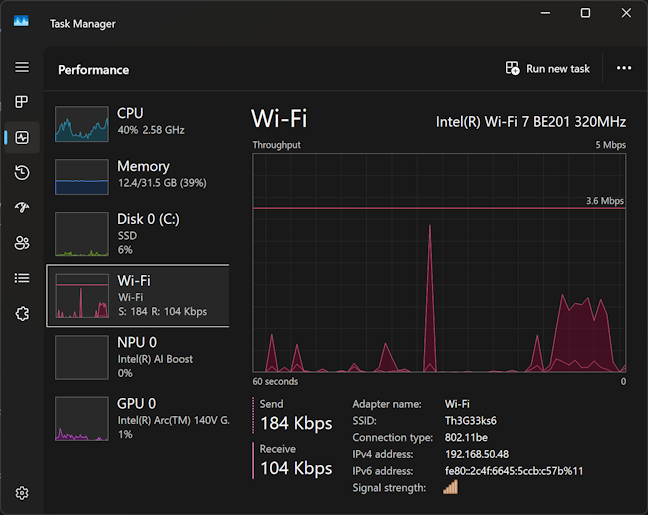Click the NPU 0 mini graph thumbnail
Image resolution: width=648 pixels, height=515 pixels.
point(82,358)
